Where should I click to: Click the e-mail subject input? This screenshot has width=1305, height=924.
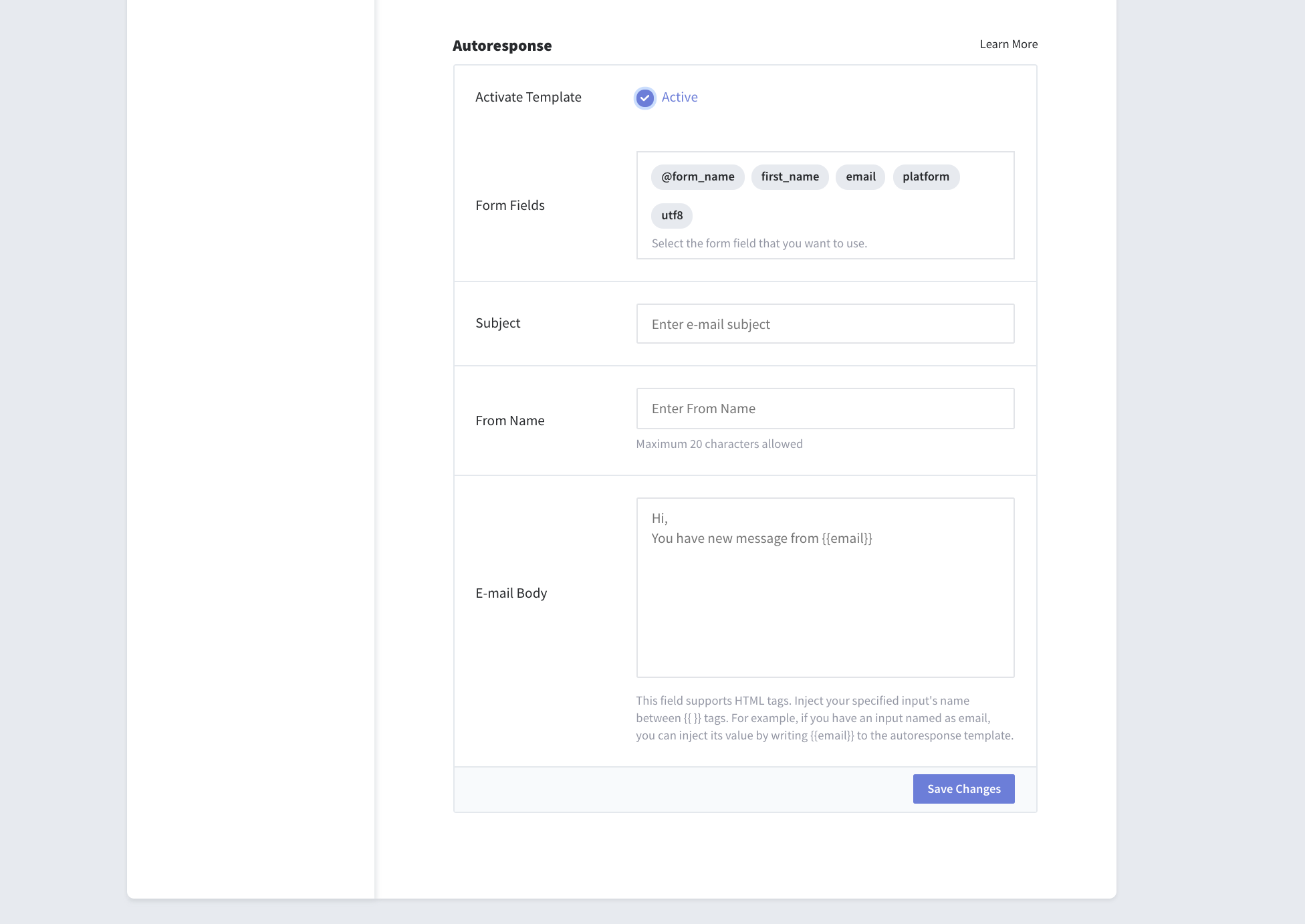tap(825, 324)
